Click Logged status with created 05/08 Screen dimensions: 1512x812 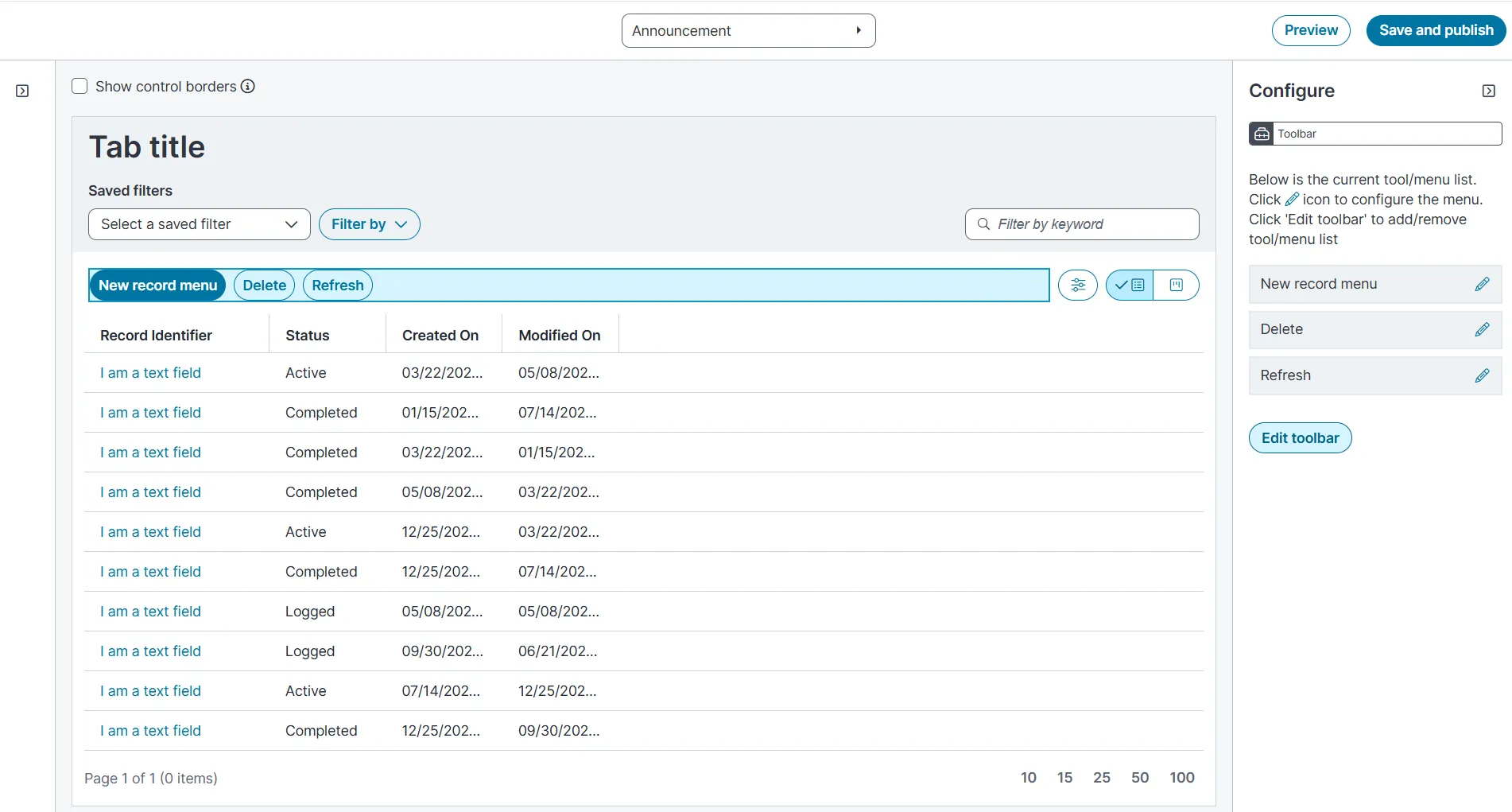click(310, 612)
